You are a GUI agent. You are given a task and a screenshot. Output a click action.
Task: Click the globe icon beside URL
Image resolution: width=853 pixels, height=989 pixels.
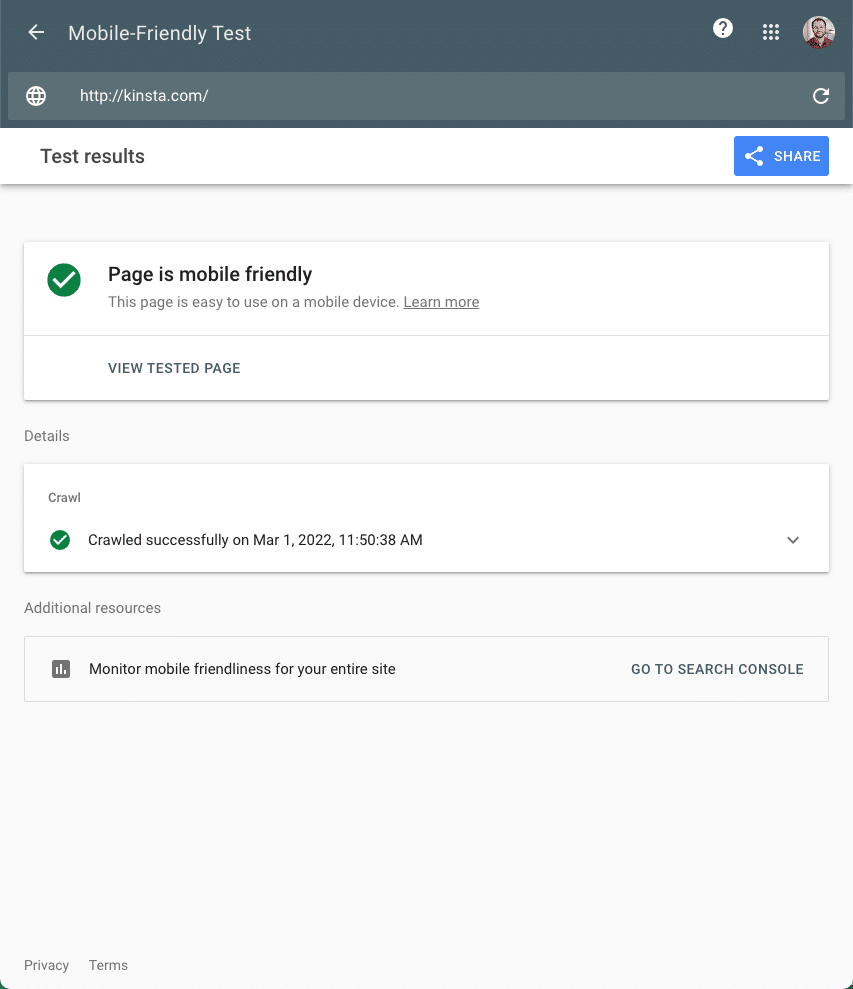pos(36,96)
